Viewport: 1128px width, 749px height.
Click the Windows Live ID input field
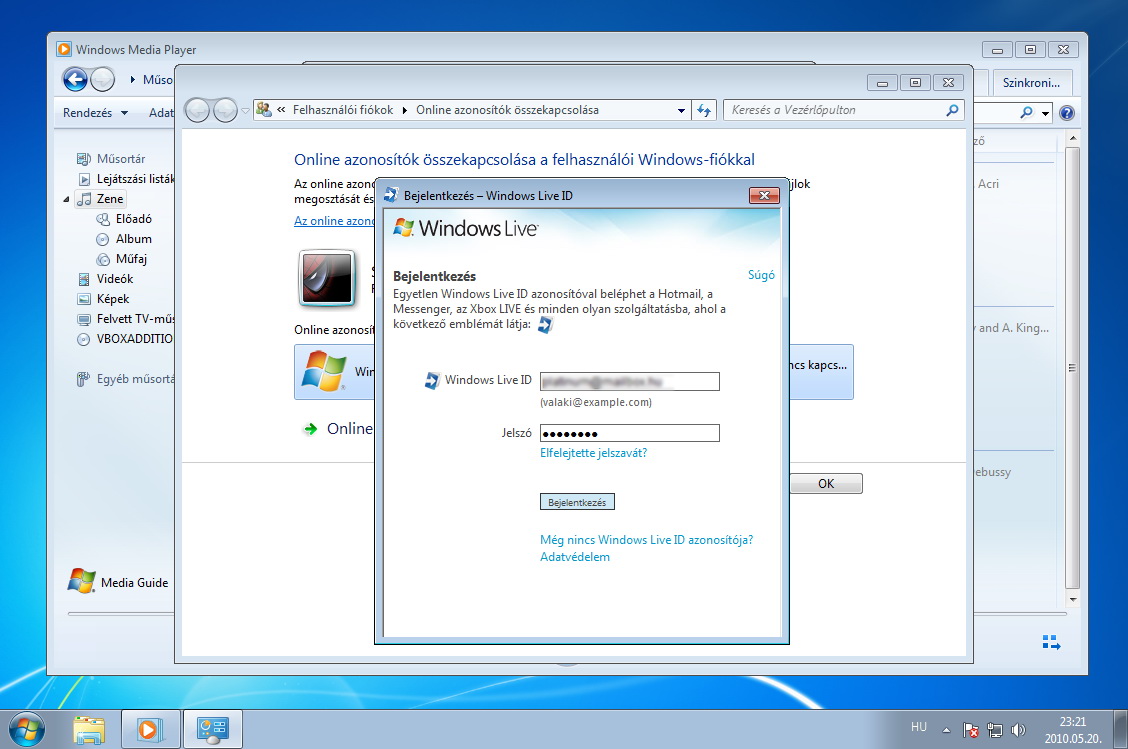click(629, 381)
